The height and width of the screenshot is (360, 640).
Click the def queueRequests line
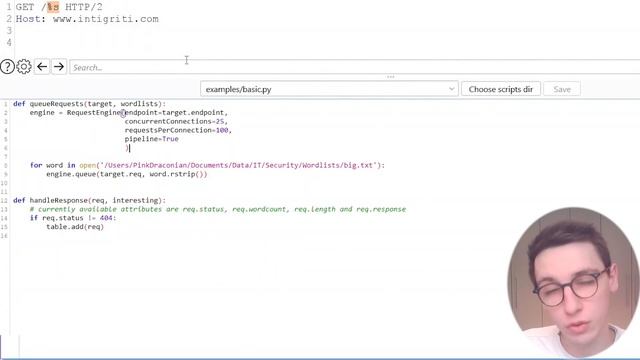tap(89, 104)
